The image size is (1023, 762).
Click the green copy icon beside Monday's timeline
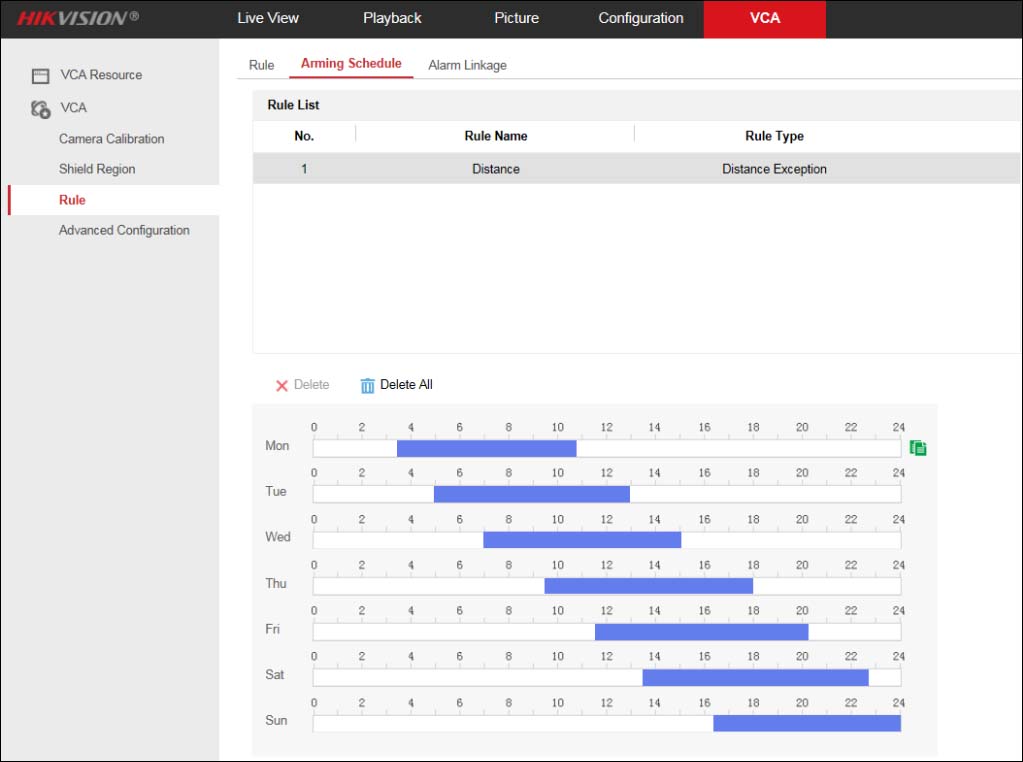pos(917,448)
